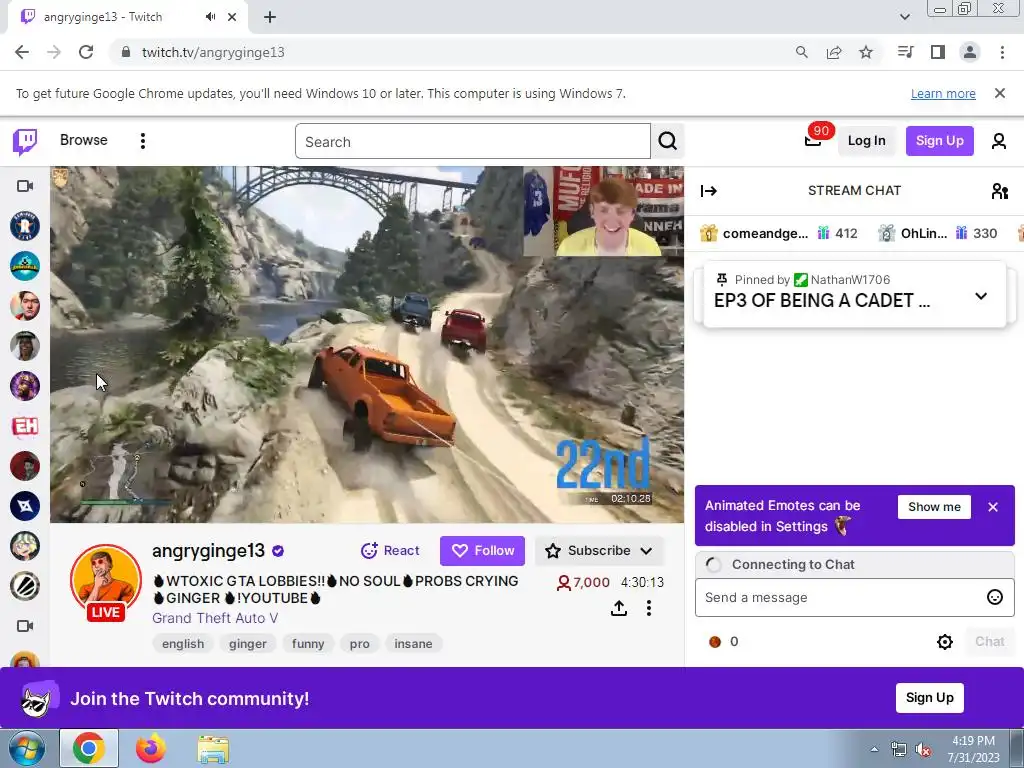1024x768 pixels.
Task: Open the Astros logo channel in sidebar
Action: [x=25, y=226]
